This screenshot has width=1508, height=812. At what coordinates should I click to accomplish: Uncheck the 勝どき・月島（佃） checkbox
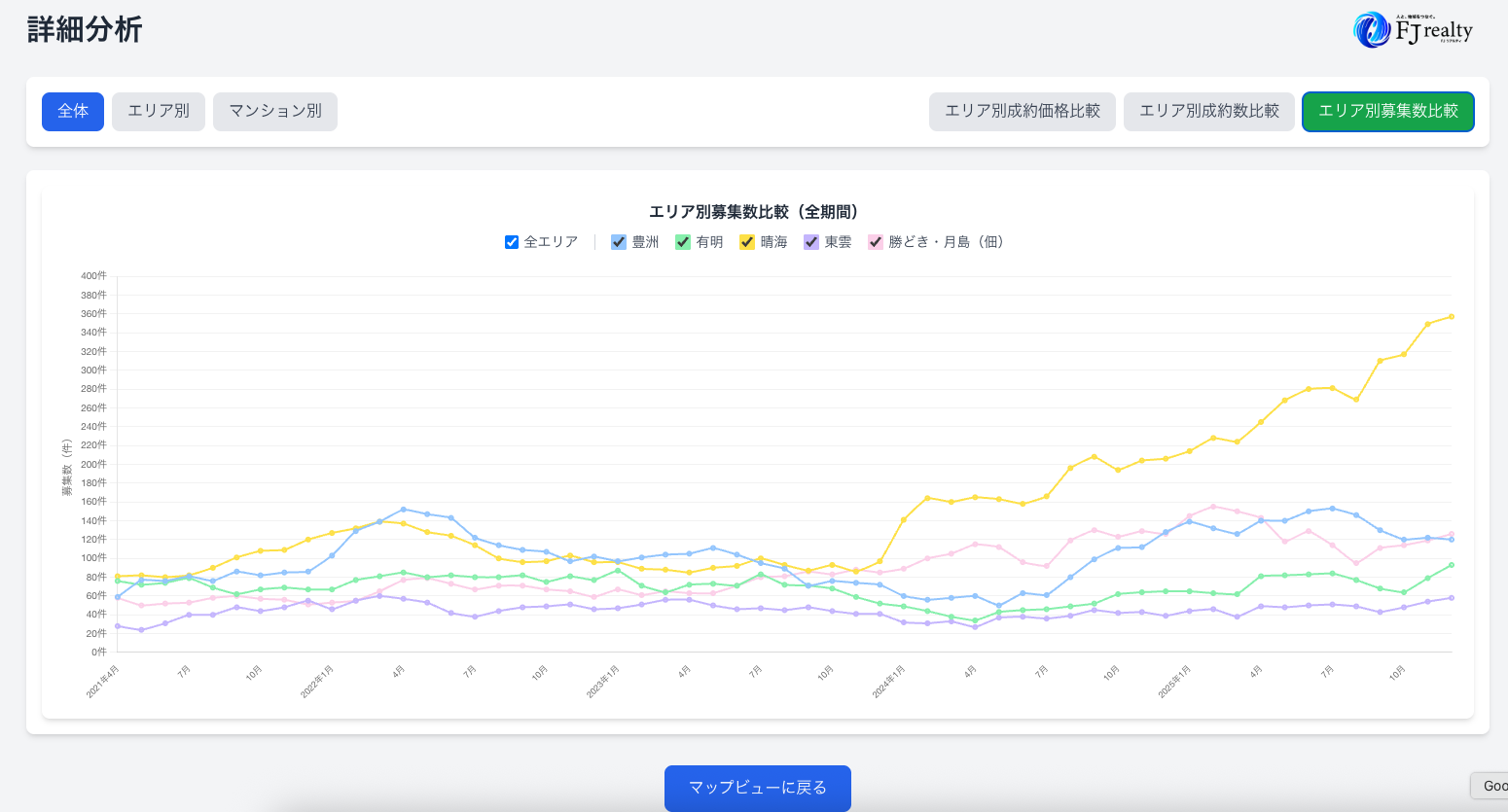click(876, 242)
